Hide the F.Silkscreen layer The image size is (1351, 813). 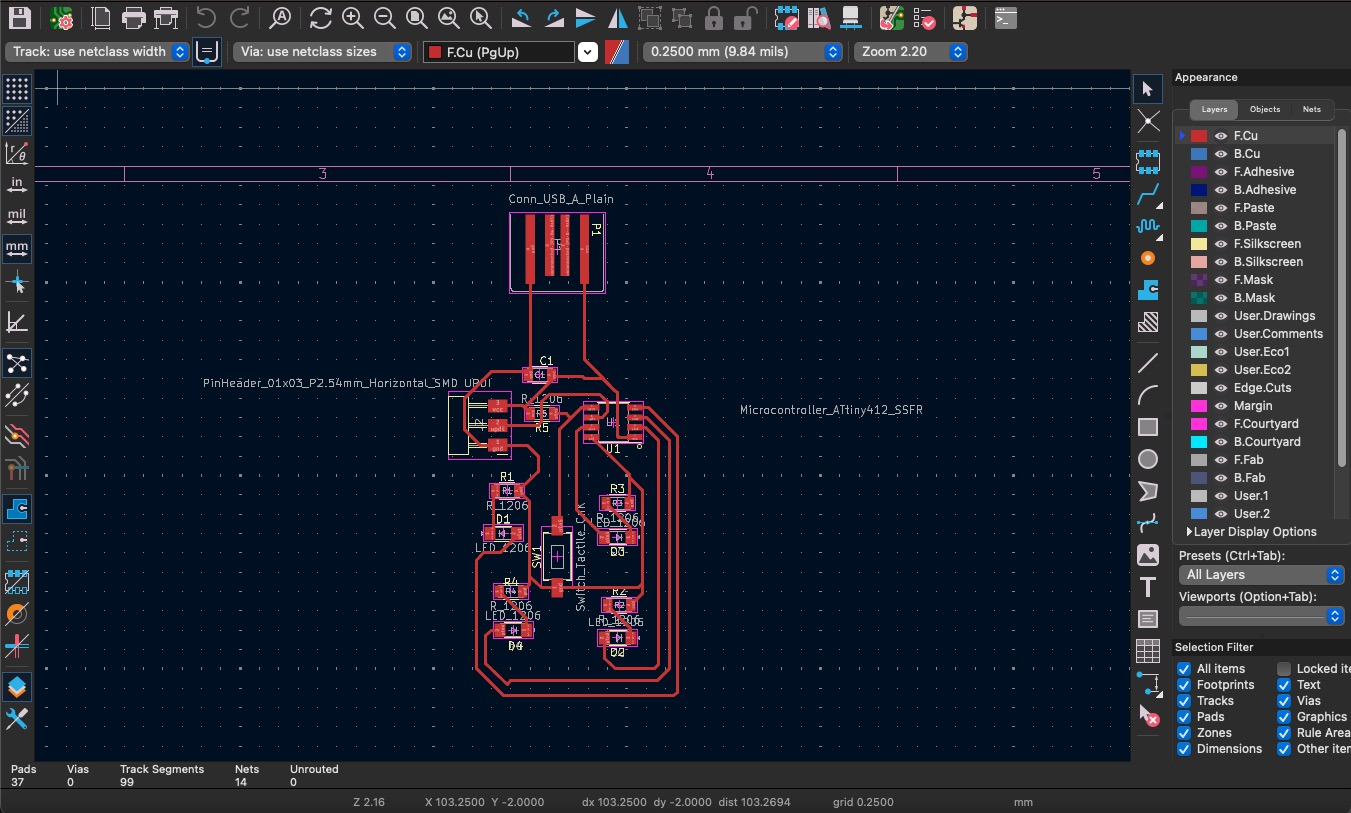[1221, 244]
